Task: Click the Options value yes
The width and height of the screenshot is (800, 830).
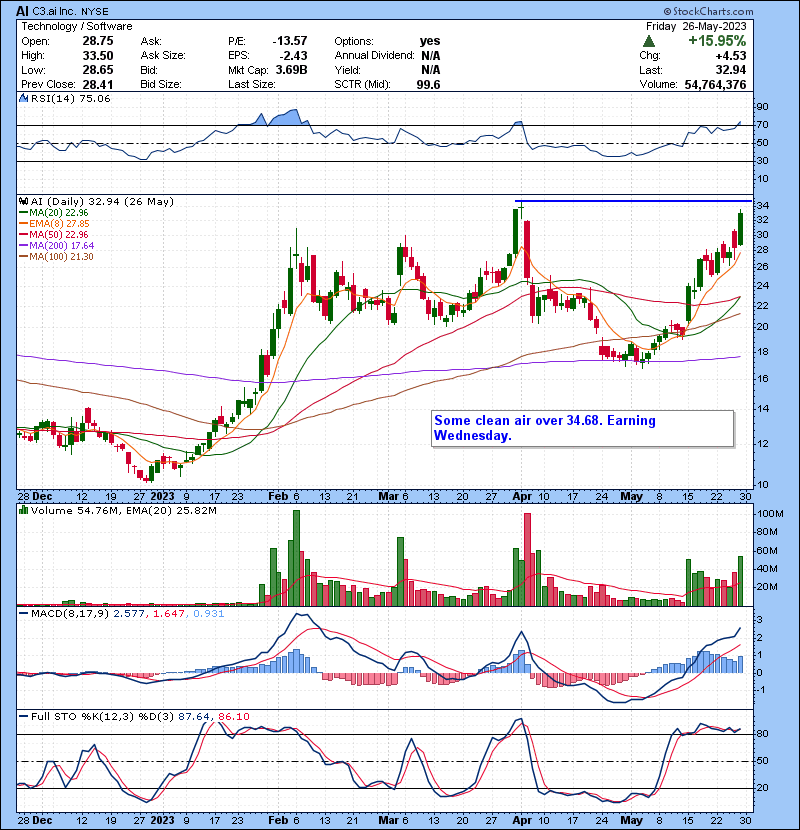Action: coord(430,41)
